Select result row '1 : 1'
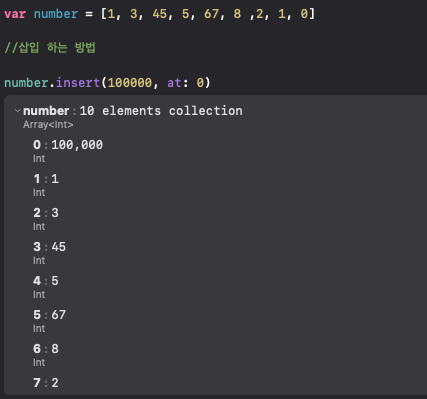Screen dimensions: 427x399 coord(46,179)
